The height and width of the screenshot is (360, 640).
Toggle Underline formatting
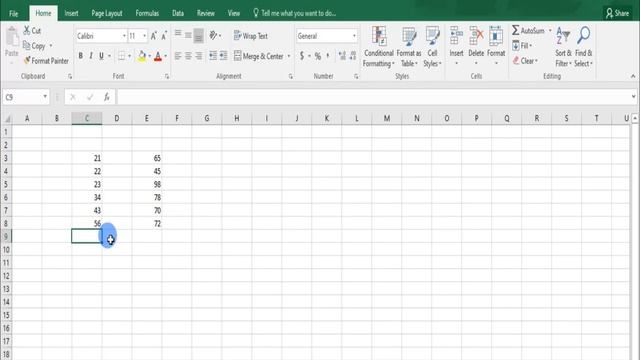[101, 56]
